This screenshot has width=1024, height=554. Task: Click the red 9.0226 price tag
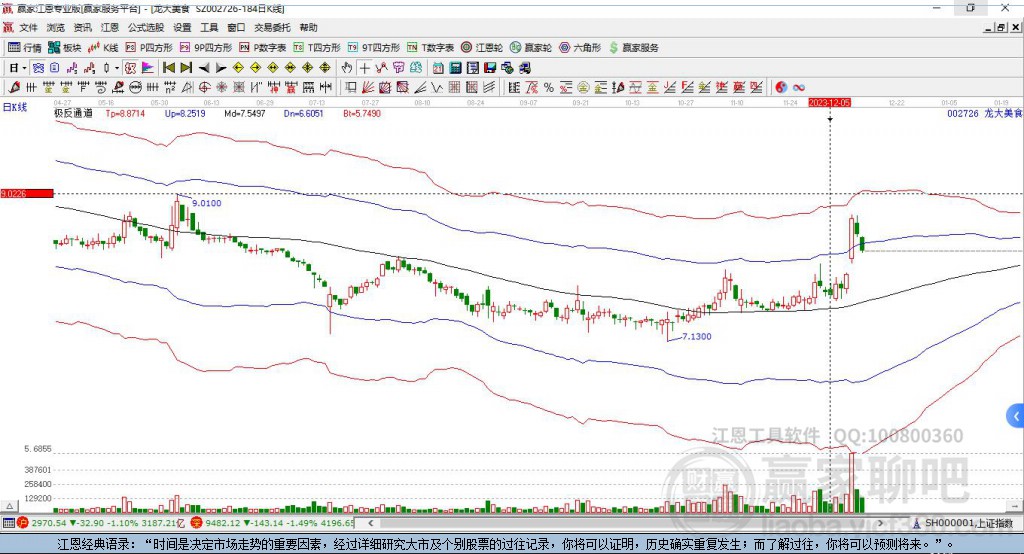pos(27,193)
